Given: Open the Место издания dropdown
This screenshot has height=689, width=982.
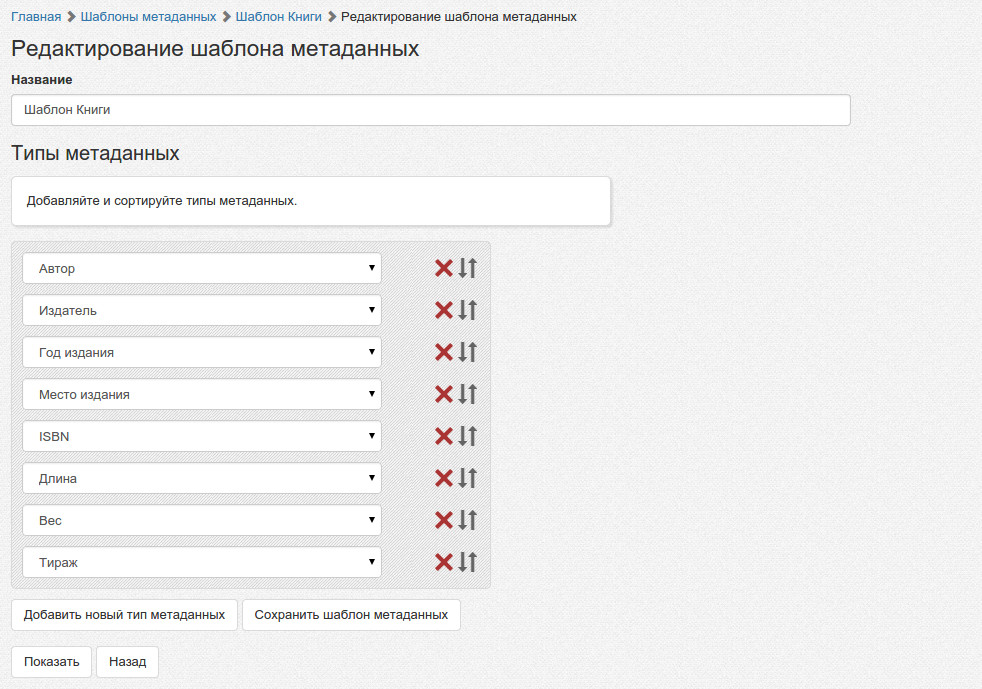Looking at the screenshot, I should (x=201, y=394).
